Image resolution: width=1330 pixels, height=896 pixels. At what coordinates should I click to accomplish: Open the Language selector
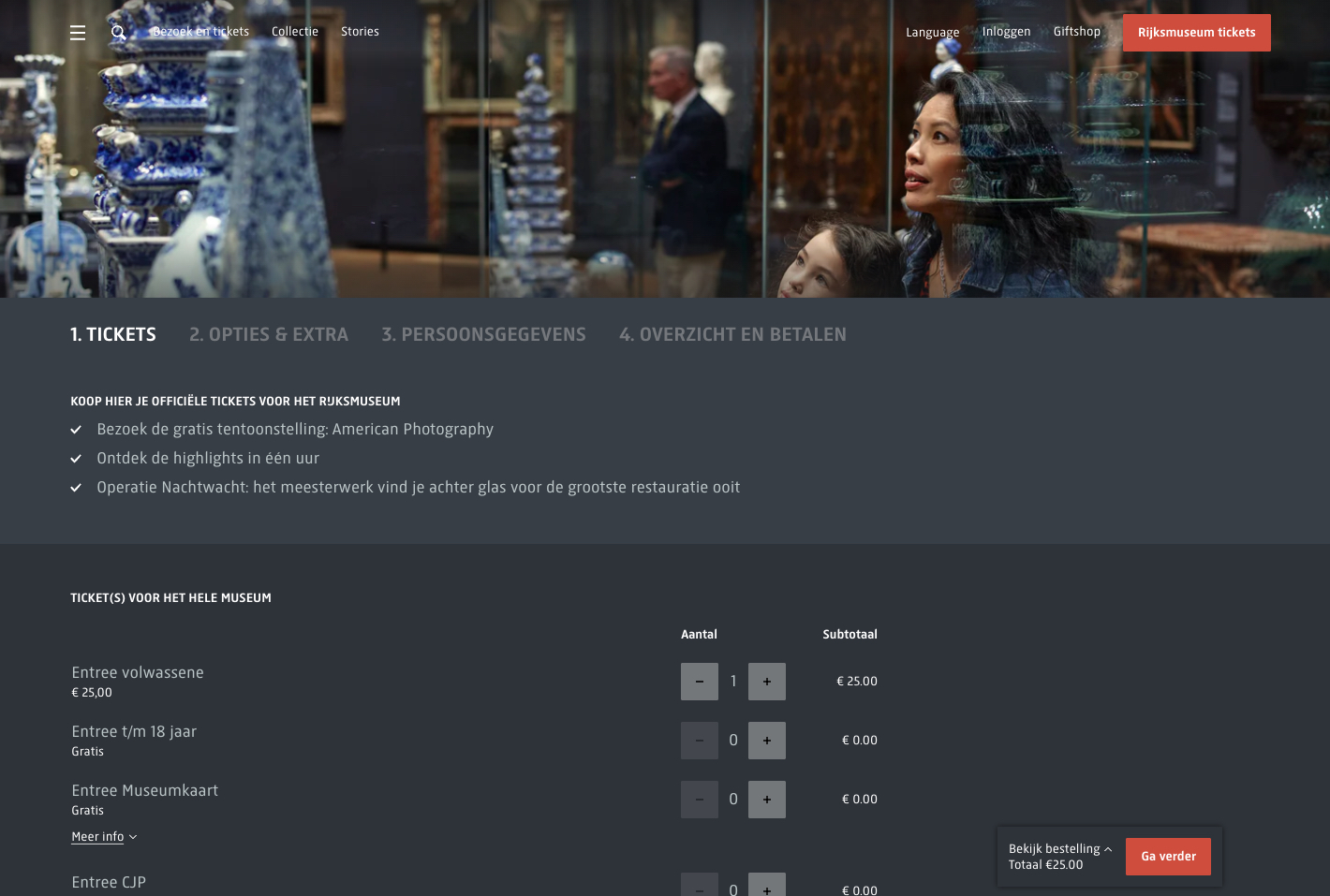(x=932, y=32)
